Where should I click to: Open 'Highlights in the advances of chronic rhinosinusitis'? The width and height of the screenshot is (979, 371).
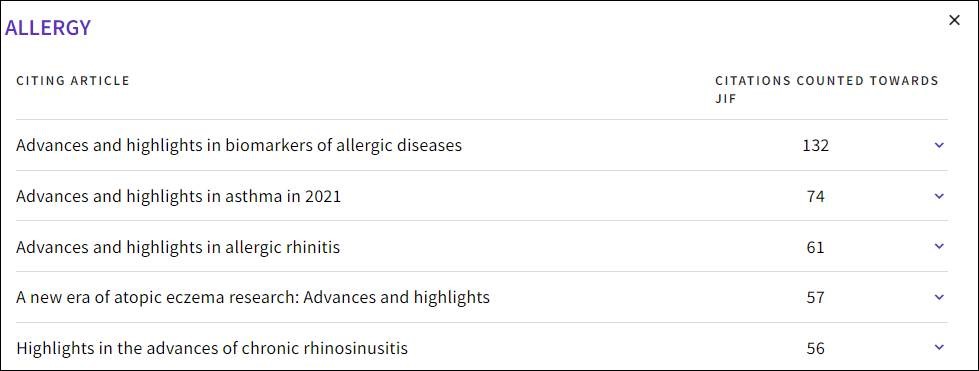pos(212,348)
